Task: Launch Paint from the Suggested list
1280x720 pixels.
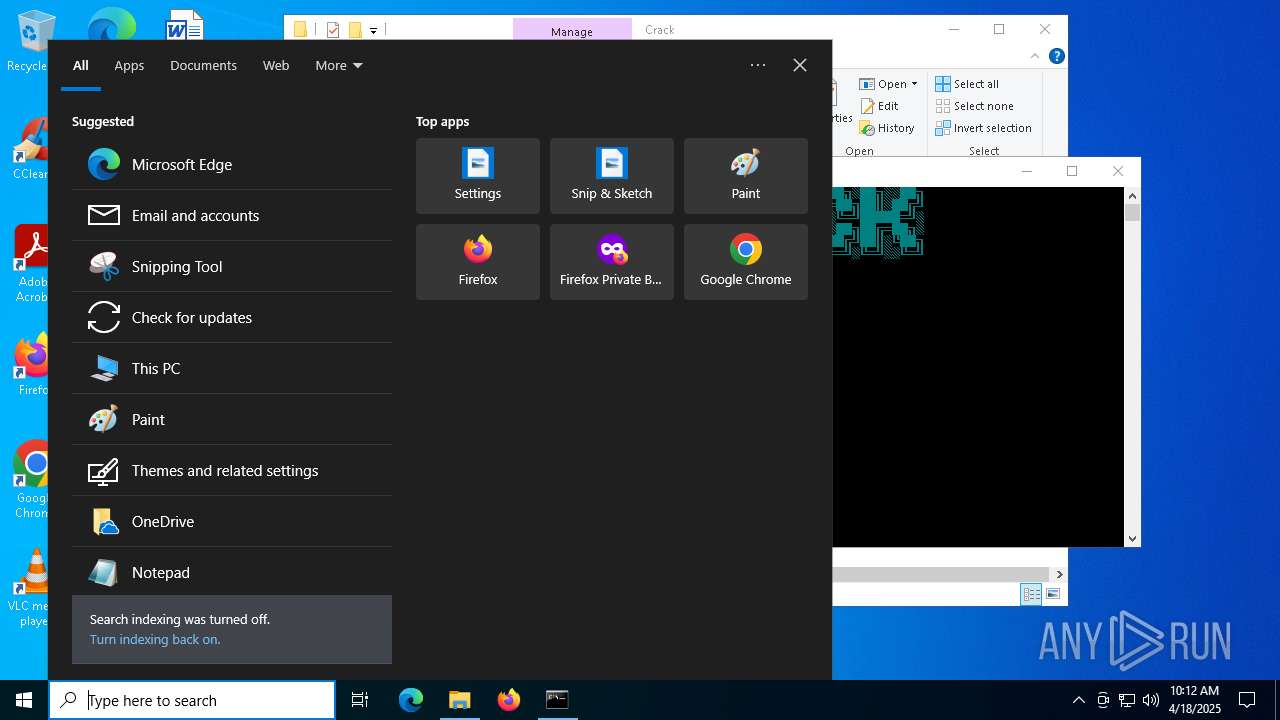Action: coord(231,419)
